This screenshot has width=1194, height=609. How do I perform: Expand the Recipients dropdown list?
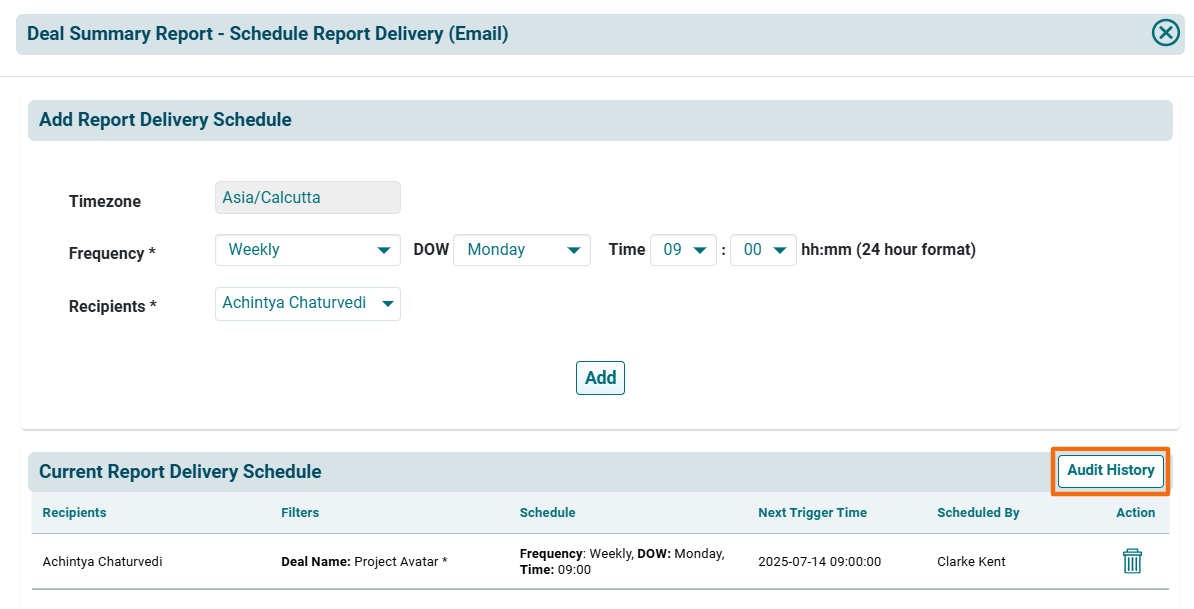pyautogui.click(x=307, y=303)
